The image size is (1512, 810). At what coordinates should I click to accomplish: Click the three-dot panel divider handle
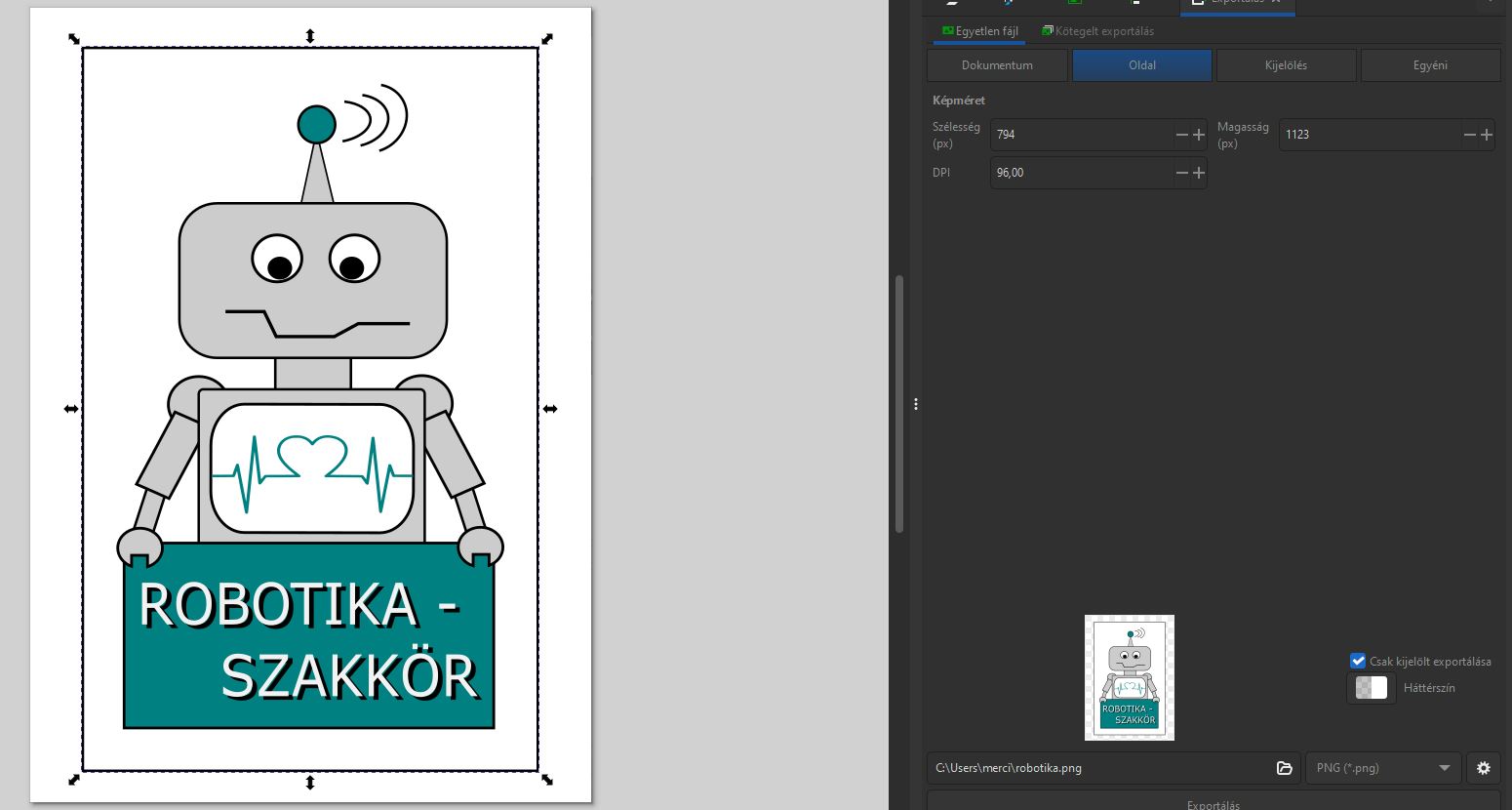(x=916, y=404)
